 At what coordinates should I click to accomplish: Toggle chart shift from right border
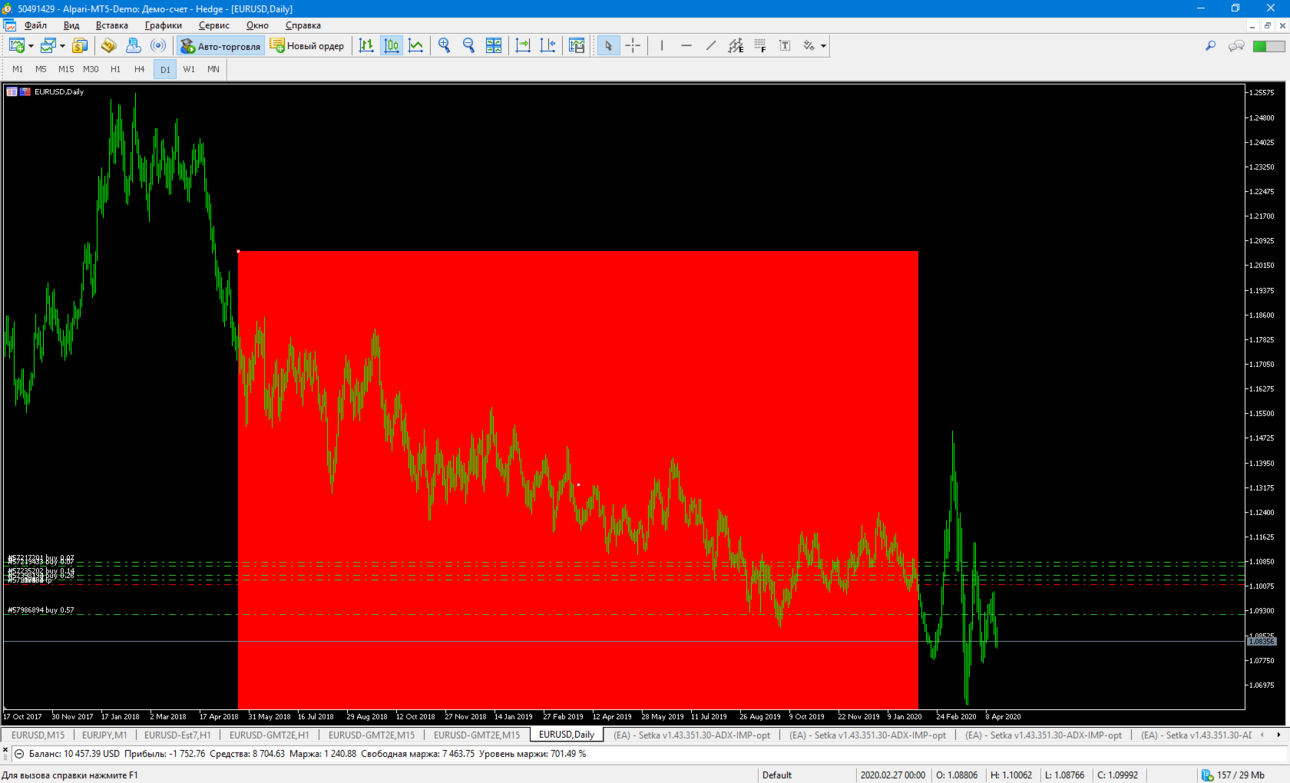(548, 46)
